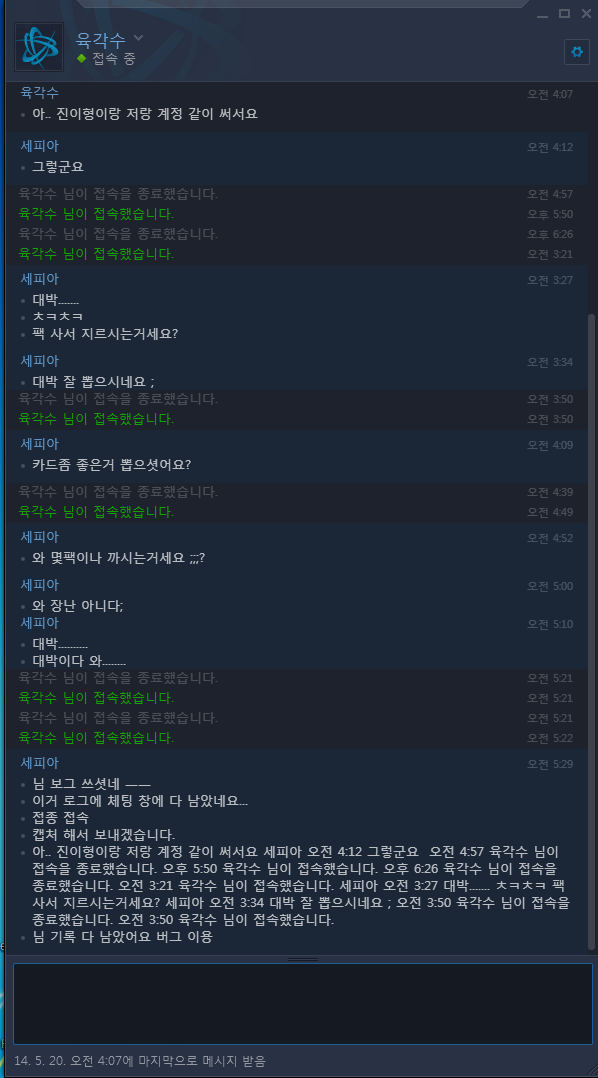This screenshot has height=1078, width=598.
Task: Click the 오전 5:29 timestamp
Action: point(550,764)
